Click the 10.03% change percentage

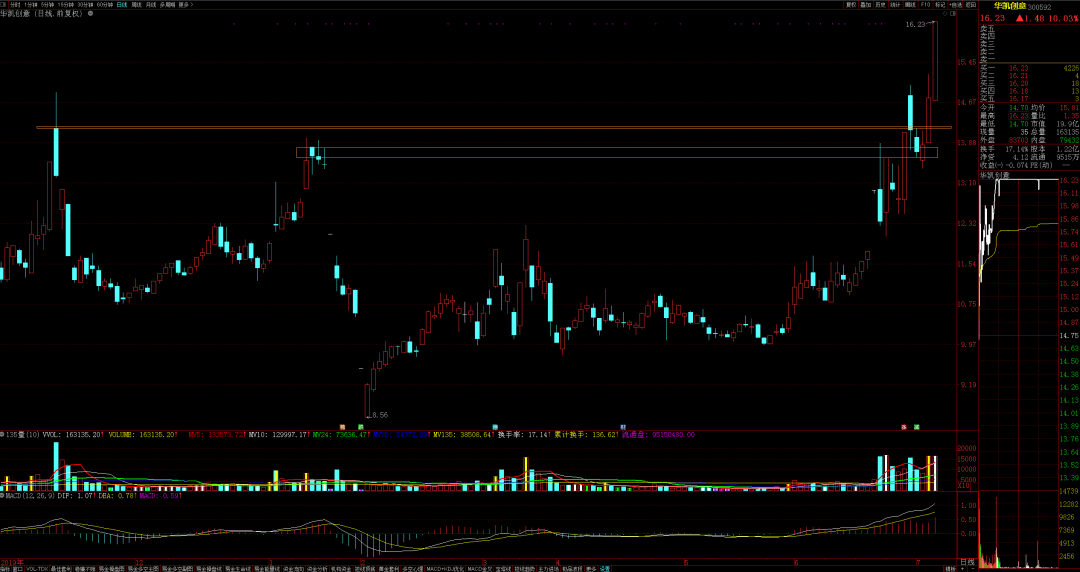tap(1063, 18)
